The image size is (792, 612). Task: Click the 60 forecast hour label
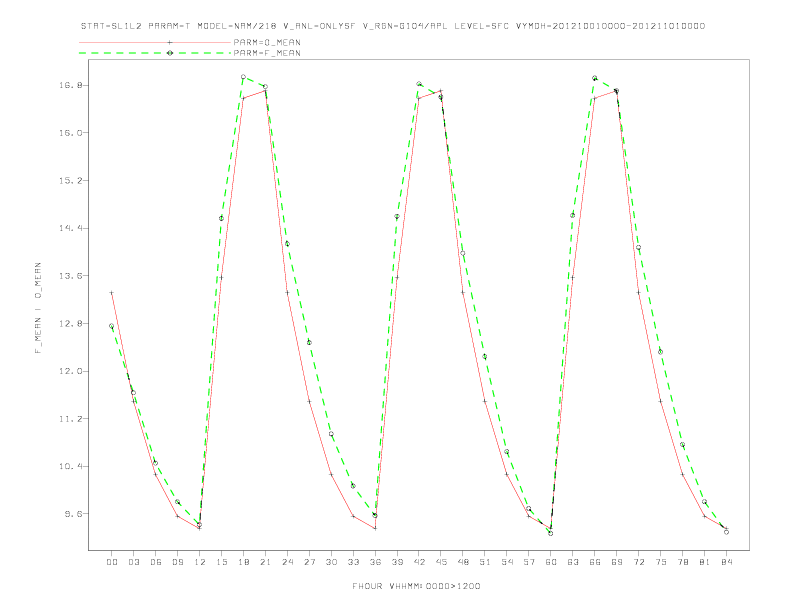click(x=551, y=562)
